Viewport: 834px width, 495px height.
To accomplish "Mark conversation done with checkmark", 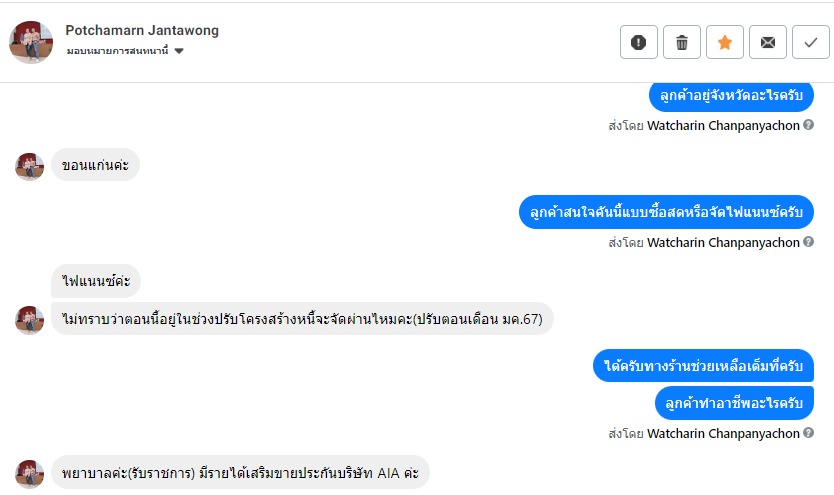I will tap(810, 42).
